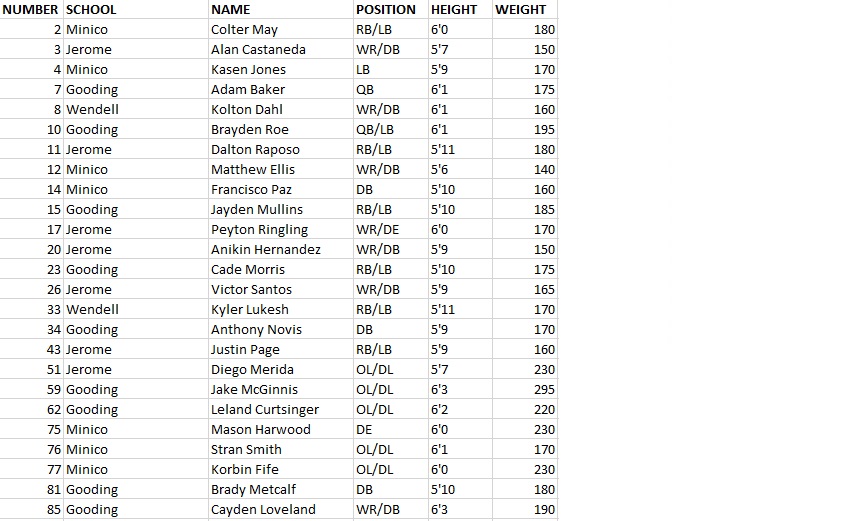850x521 pixels.
Task: Select the WR/DE position cell
Action: [378, 229]
